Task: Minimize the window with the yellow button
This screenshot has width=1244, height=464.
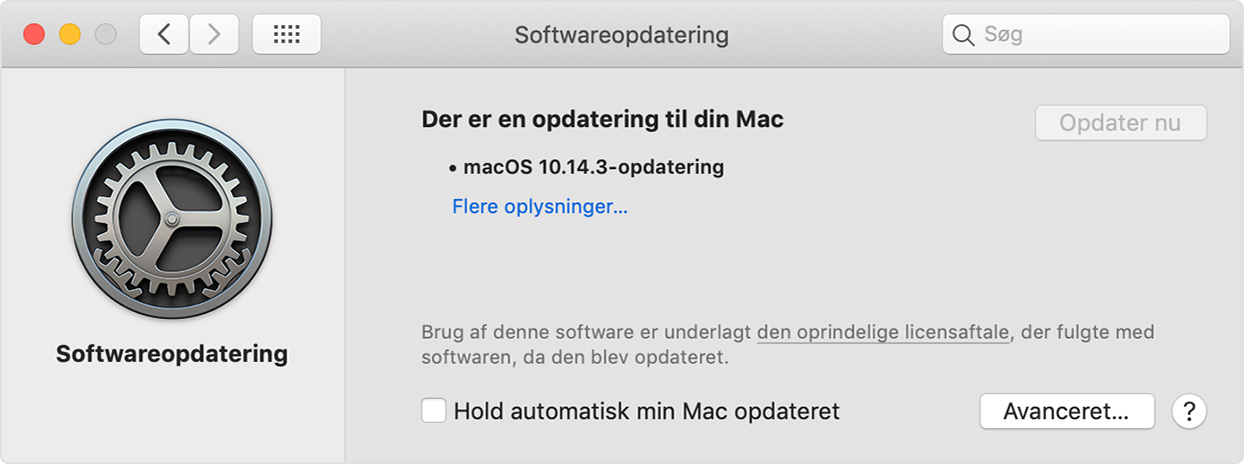Action: [x=70, y=35]
